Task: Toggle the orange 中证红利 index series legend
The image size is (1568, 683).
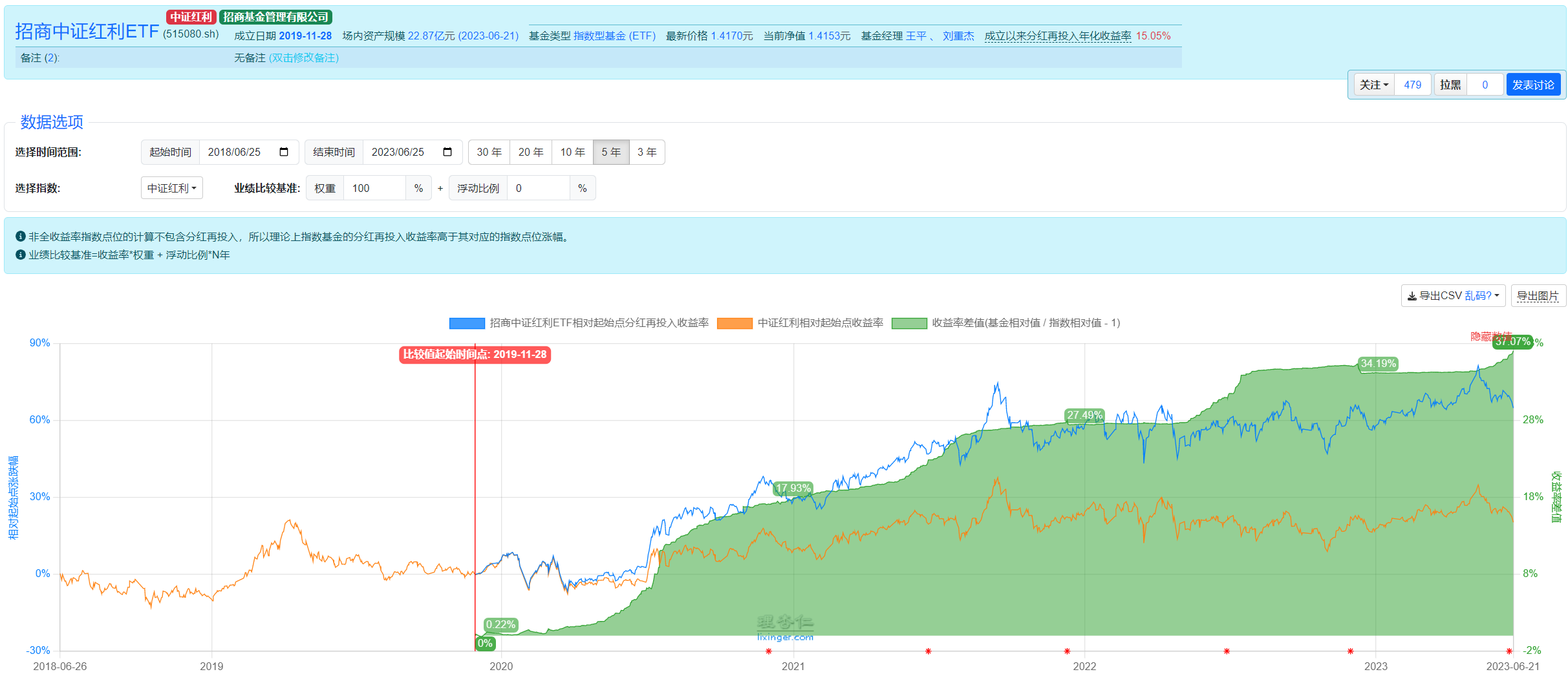Action: tap(735, 323)
